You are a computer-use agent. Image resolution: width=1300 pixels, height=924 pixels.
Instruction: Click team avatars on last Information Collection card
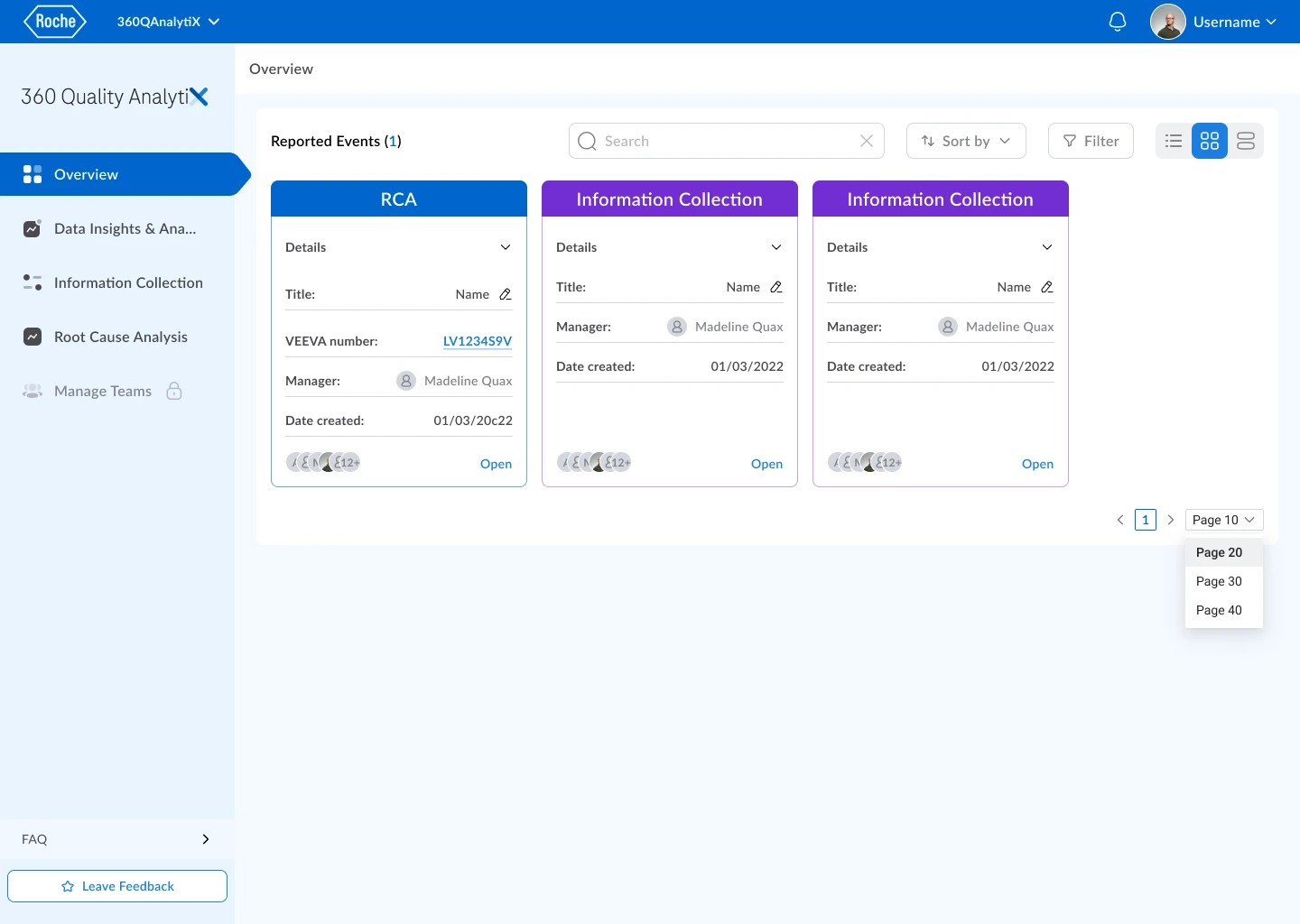pos(865,463)
